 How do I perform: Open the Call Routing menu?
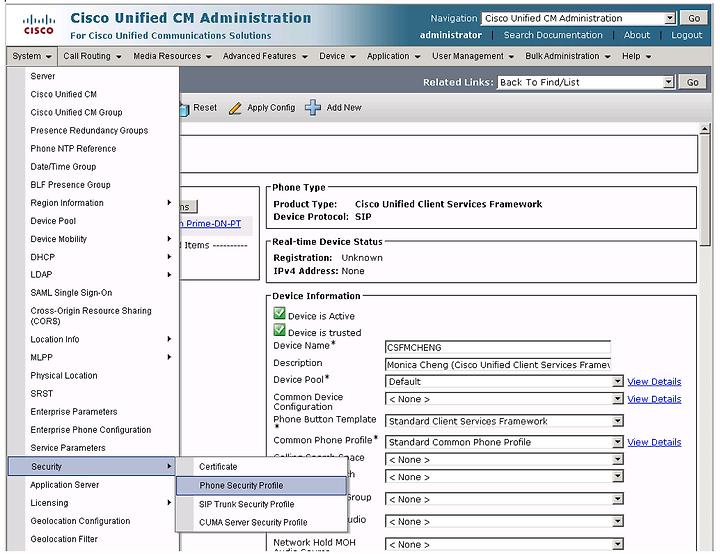click(x=92, y=56)
